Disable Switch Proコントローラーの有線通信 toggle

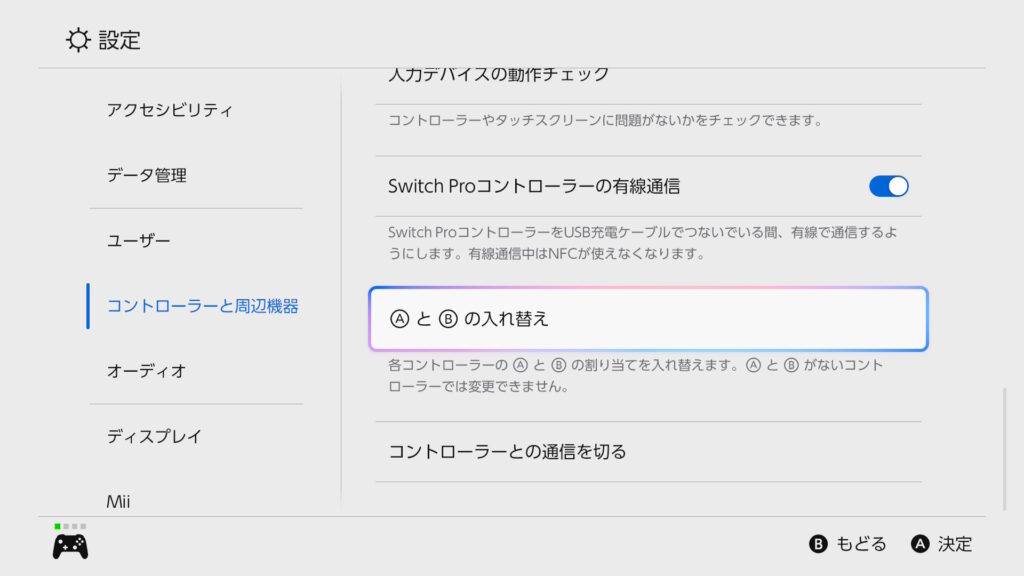coord(888,186)
